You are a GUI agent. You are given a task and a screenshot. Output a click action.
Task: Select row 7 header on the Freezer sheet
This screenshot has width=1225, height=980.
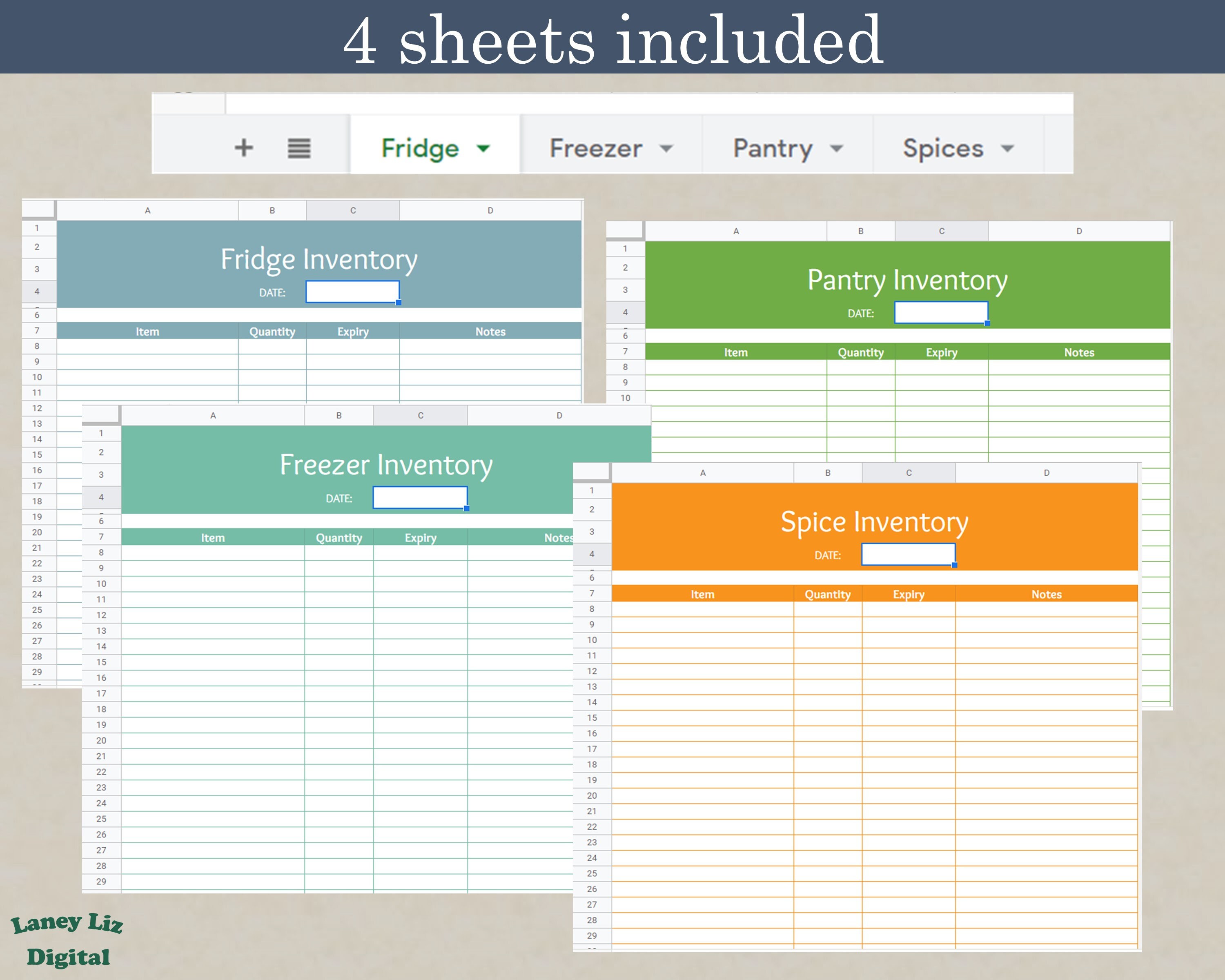point(101,537)
